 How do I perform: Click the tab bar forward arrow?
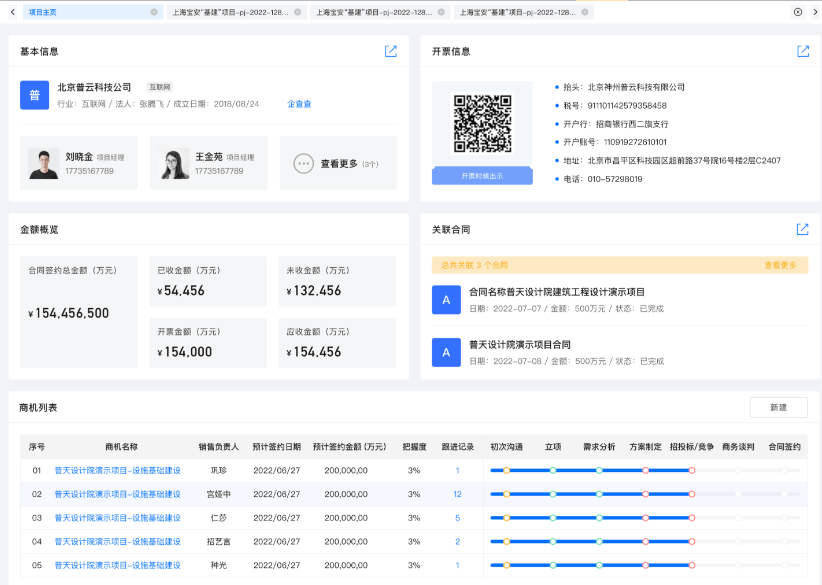coord(815,12)
